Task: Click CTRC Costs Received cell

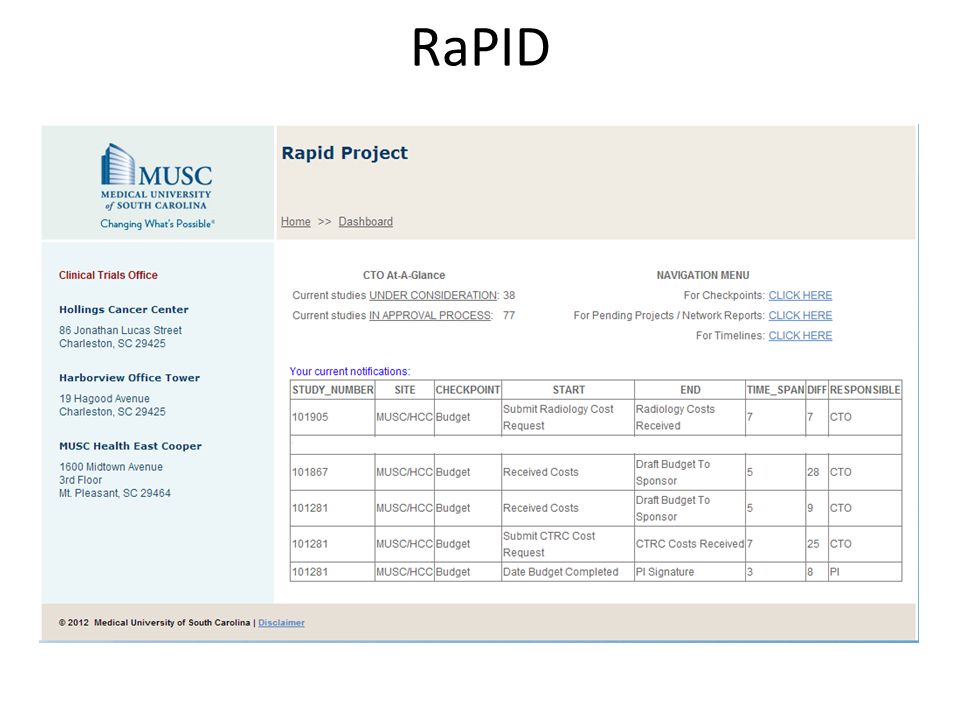Action: coord(690,544)
